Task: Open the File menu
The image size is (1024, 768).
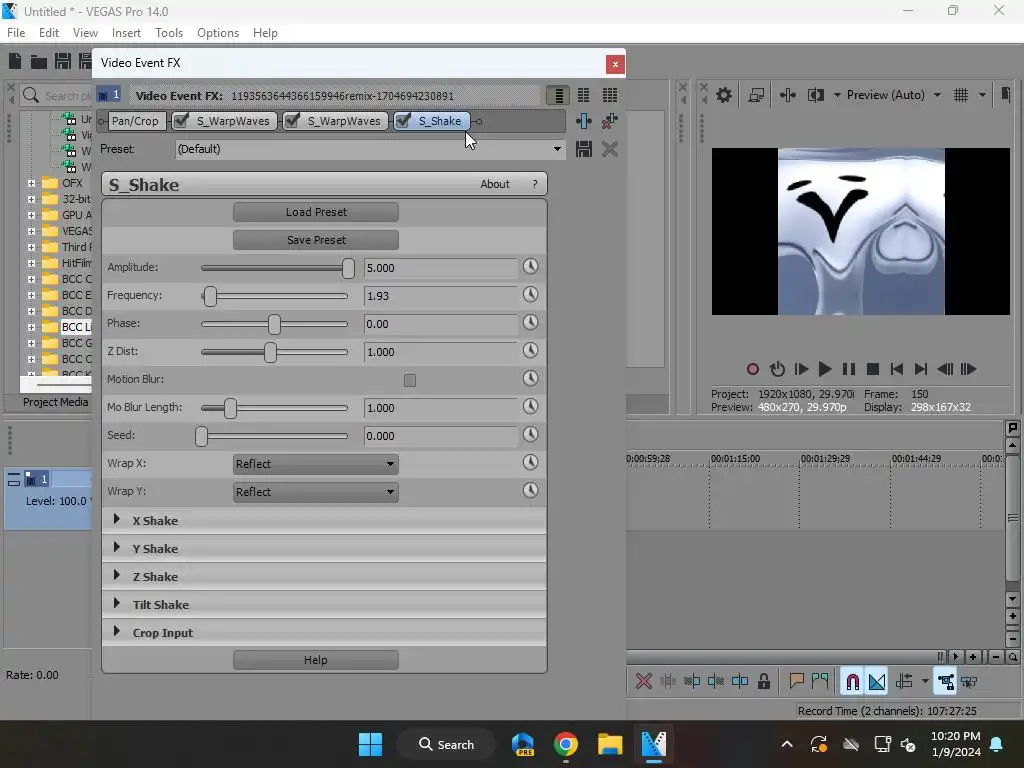Action: point(16,33)
